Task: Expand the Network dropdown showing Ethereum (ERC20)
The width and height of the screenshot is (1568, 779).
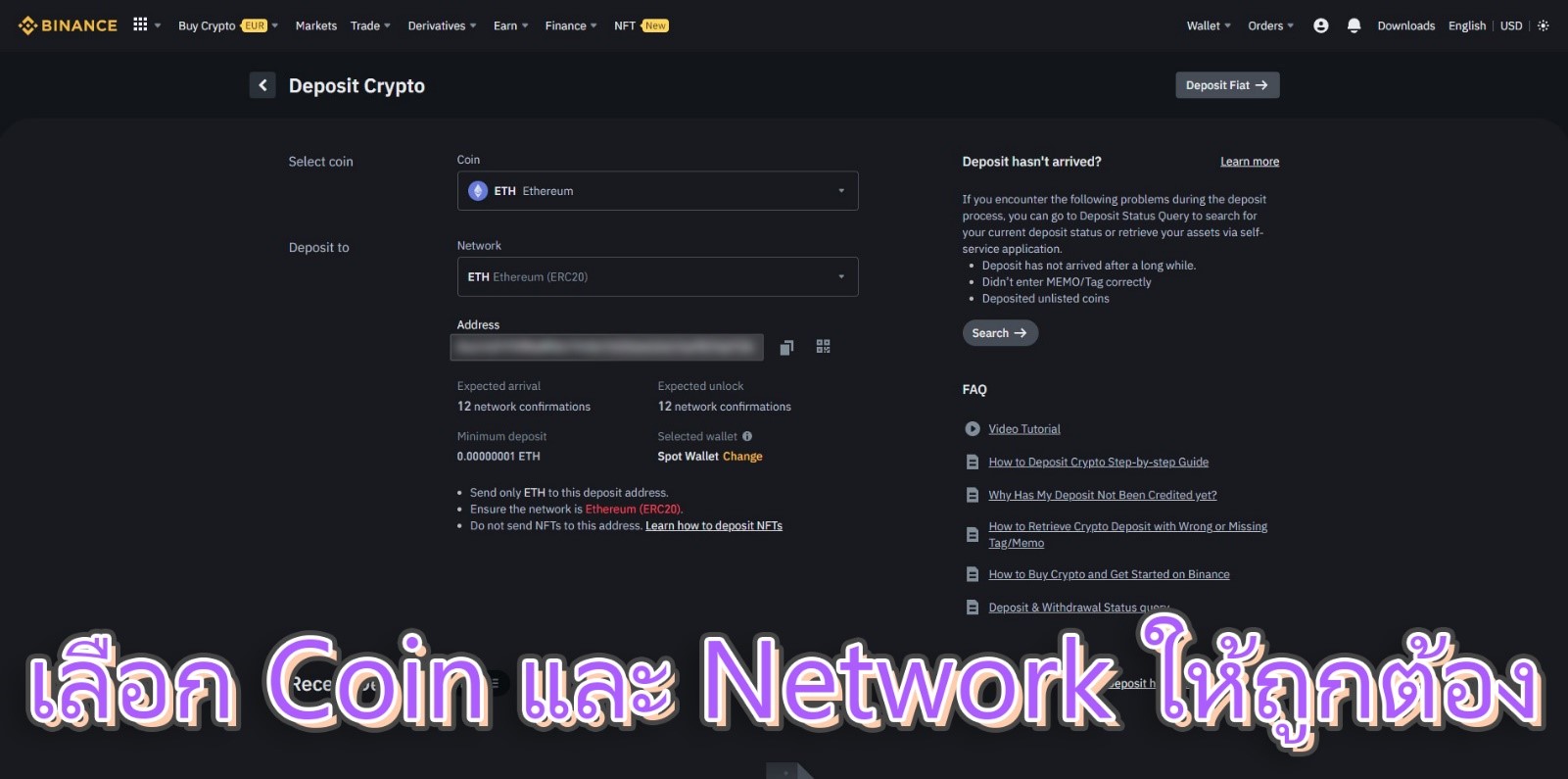Action: point(657,276)
